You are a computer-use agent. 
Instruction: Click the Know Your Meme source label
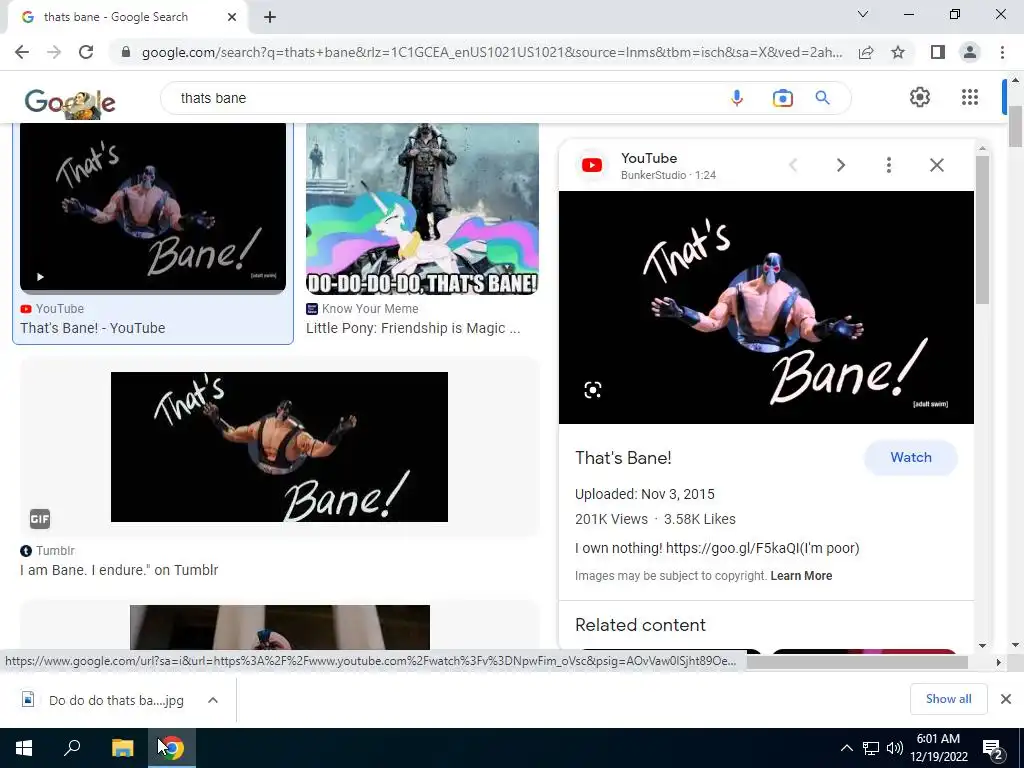370,309
